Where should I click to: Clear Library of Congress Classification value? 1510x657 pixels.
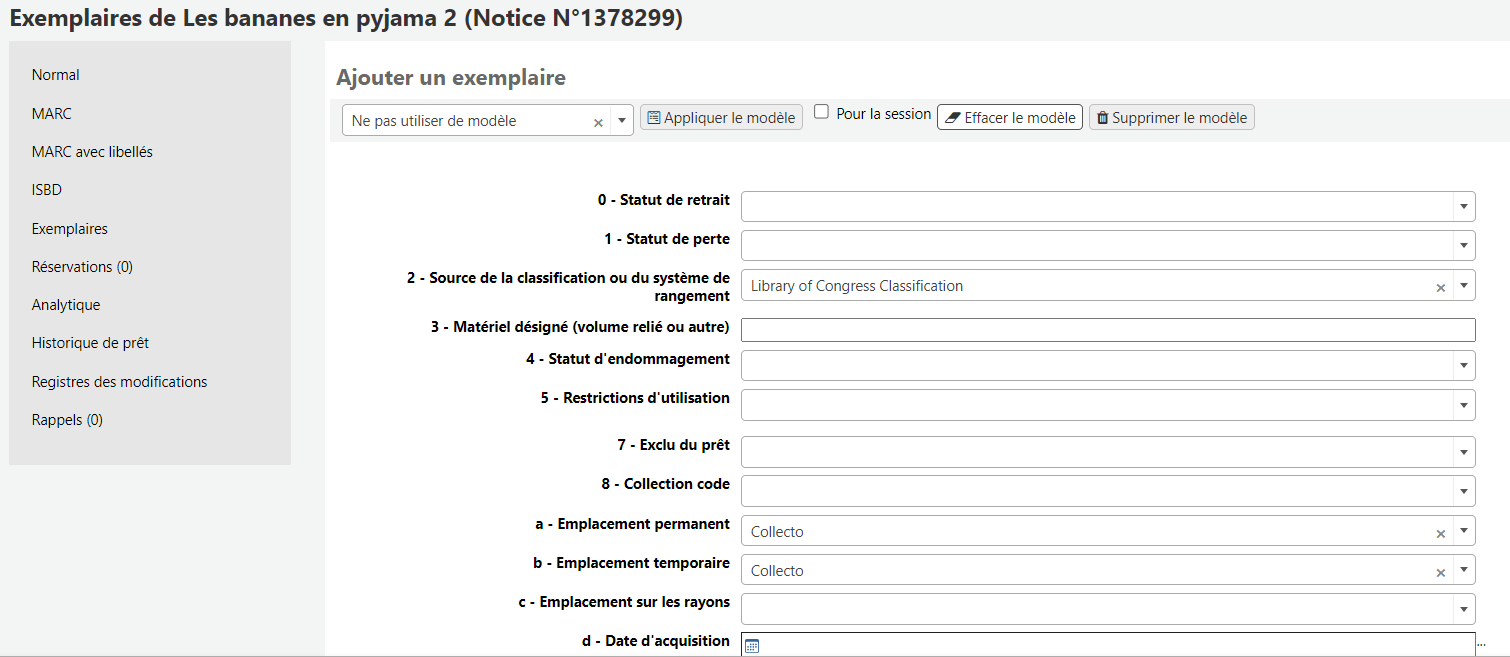tap(1440, 287)
